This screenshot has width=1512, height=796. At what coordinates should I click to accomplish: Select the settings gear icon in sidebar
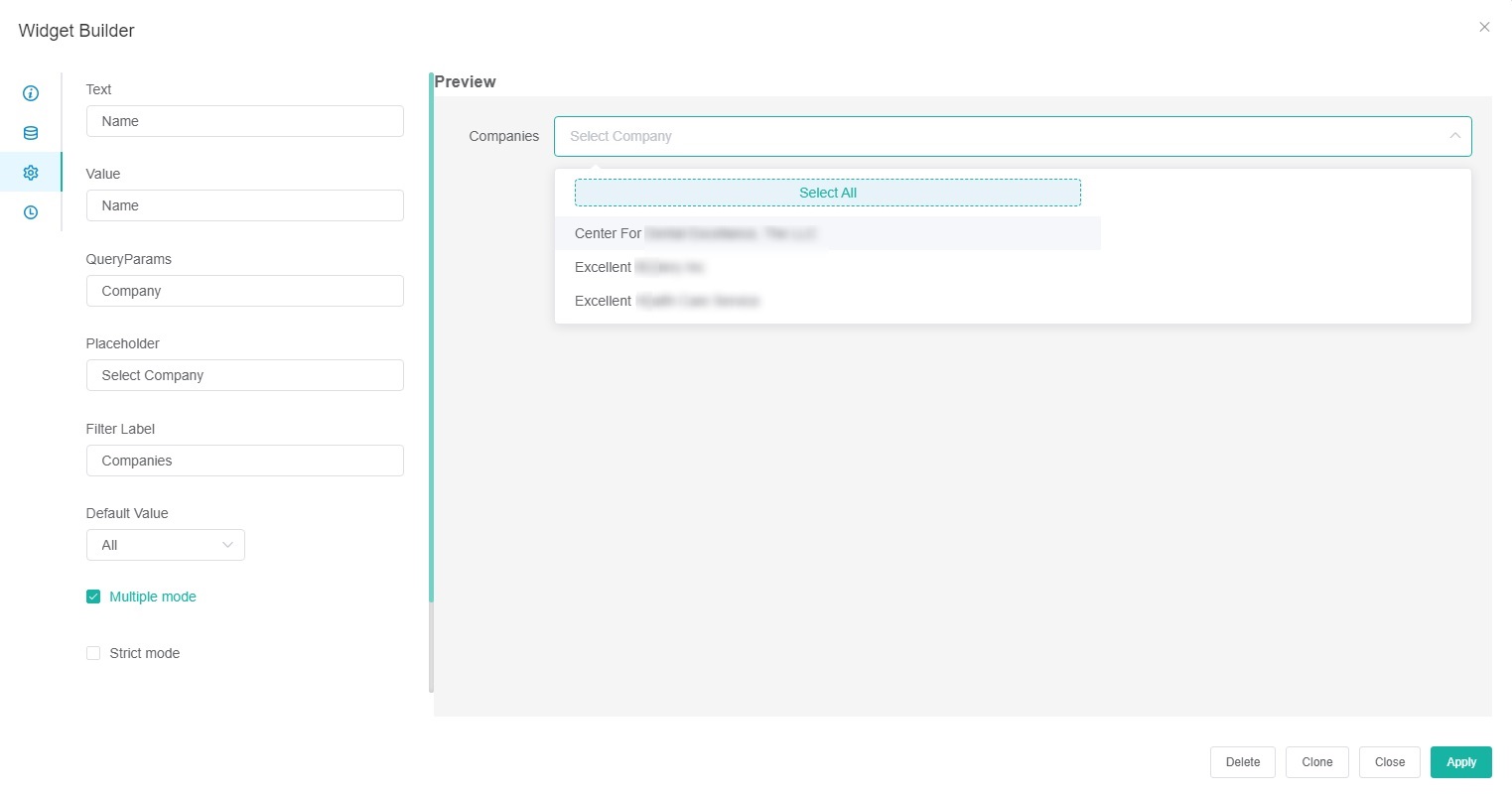tap(31, 173)
